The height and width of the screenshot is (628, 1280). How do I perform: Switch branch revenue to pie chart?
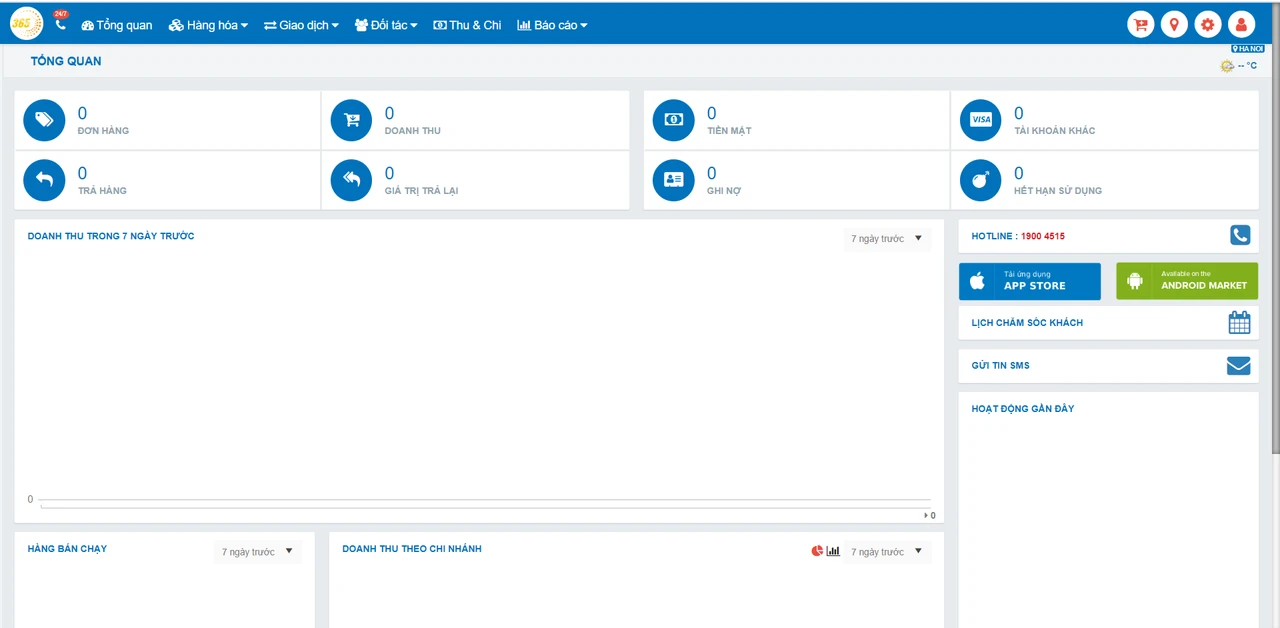pos(817,551)
